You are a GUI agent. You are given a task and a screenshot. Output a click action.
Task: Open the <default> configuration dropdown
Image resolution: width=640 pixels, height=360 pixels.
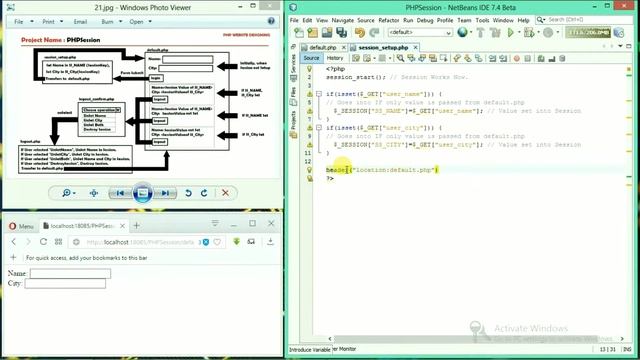[x=420, y=32]
